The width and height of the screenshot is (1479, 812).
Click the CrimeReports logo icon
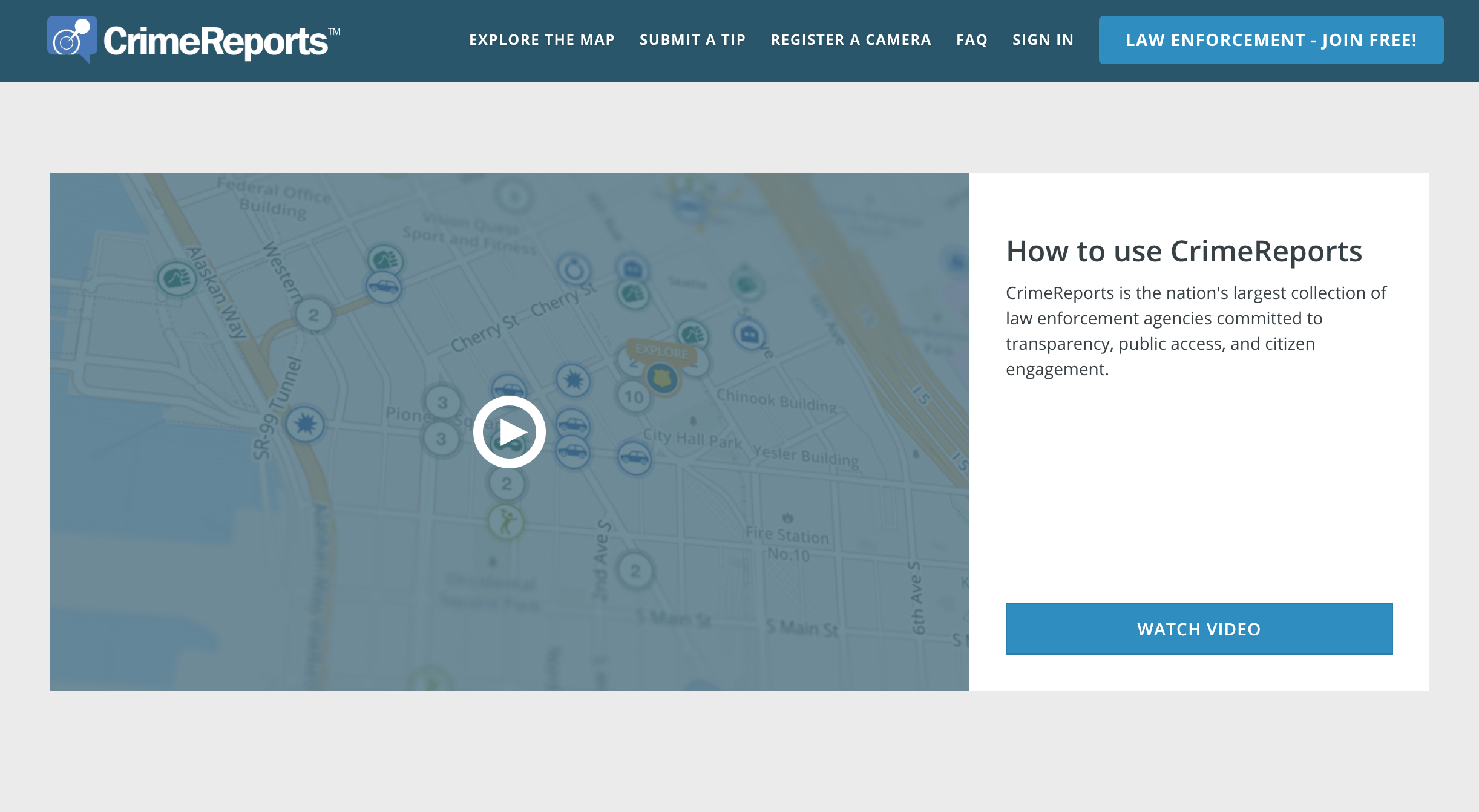click(71, 39)
